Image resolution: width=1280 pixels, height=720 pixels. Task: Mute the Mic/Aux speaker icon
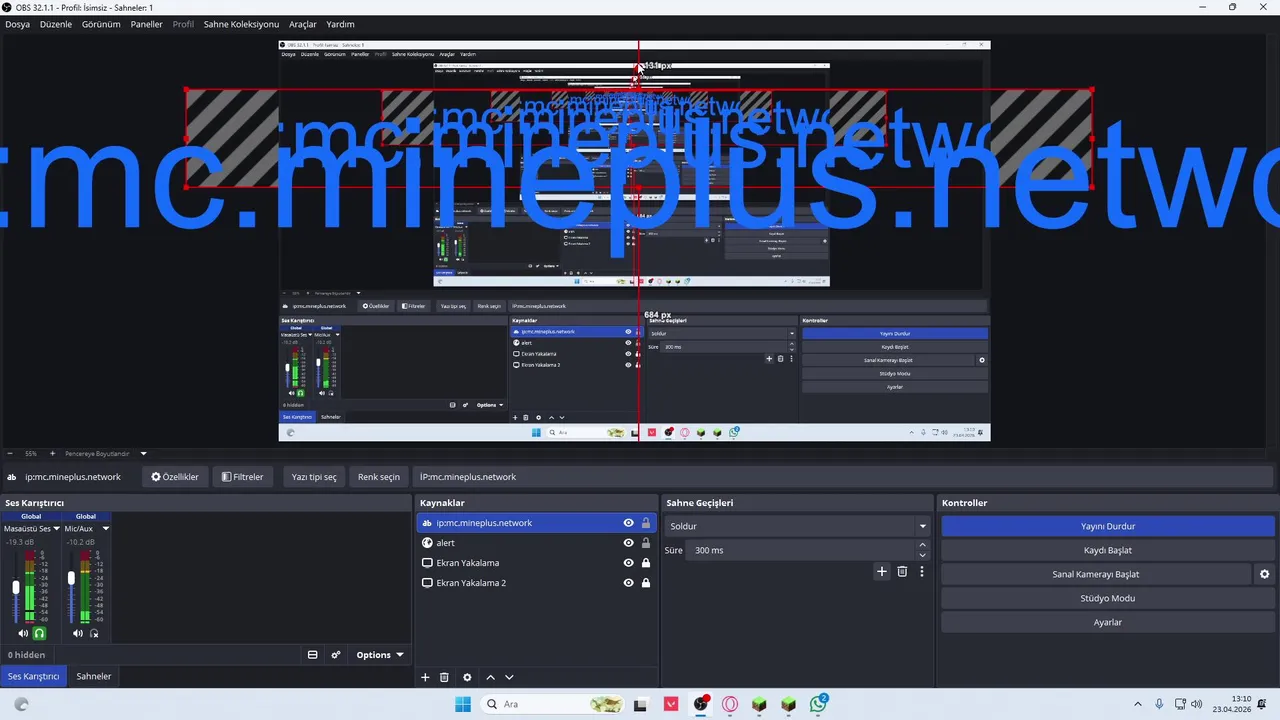coord(78,633)
